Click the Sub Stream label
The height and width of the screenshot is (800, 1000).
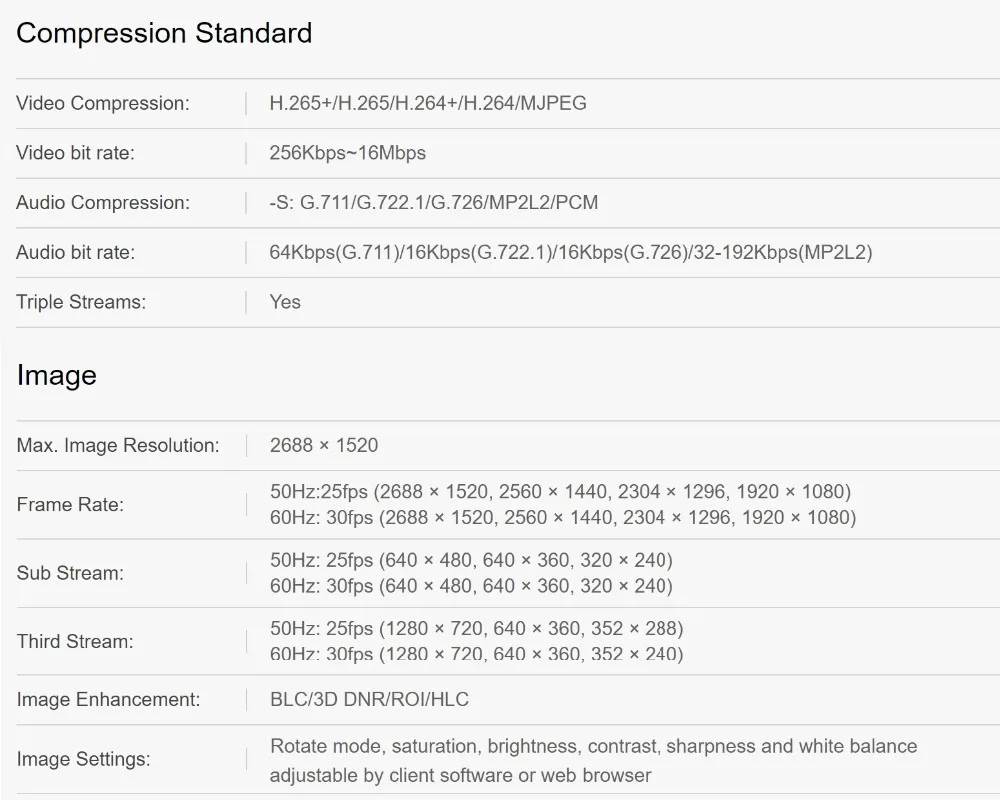click(x=70, y=573)
